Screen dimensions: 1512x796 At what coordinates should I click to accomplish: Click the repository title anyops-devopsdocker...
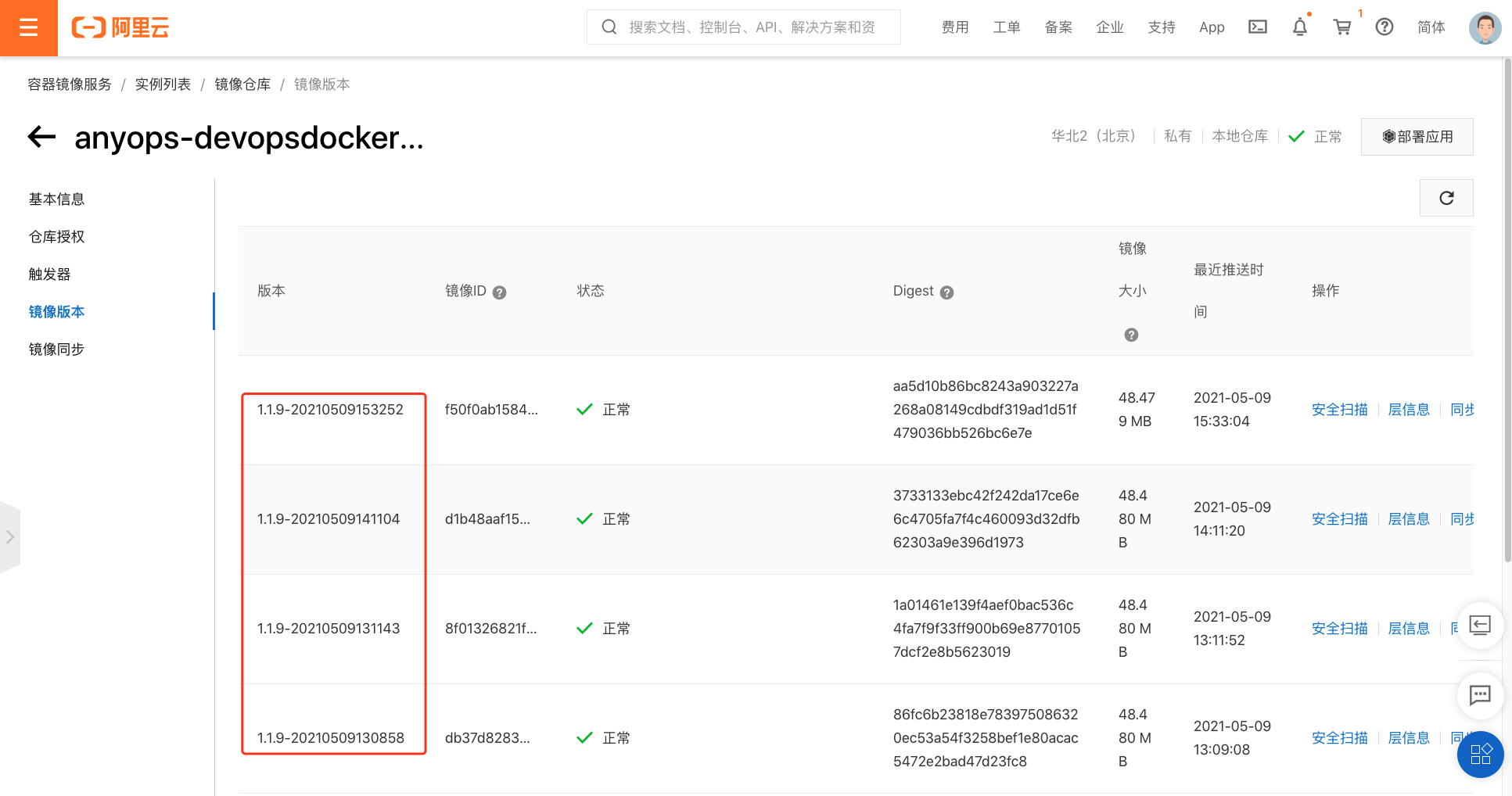coord(249,138)
